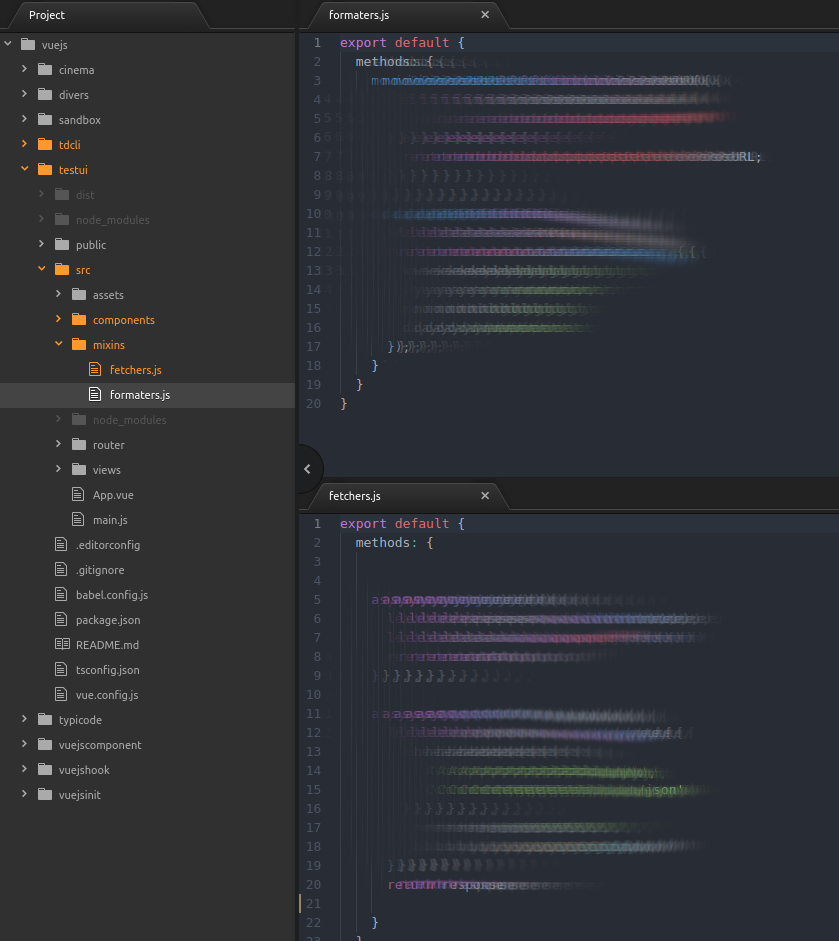Viewport: 839px width, 941px height.
Task: Click the App.vue file icon
Action: (79, 495)
